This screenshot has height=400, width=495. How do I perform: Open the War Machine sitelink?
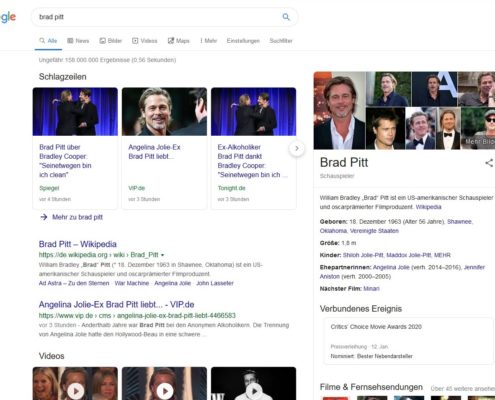click(x=132, y=283)
